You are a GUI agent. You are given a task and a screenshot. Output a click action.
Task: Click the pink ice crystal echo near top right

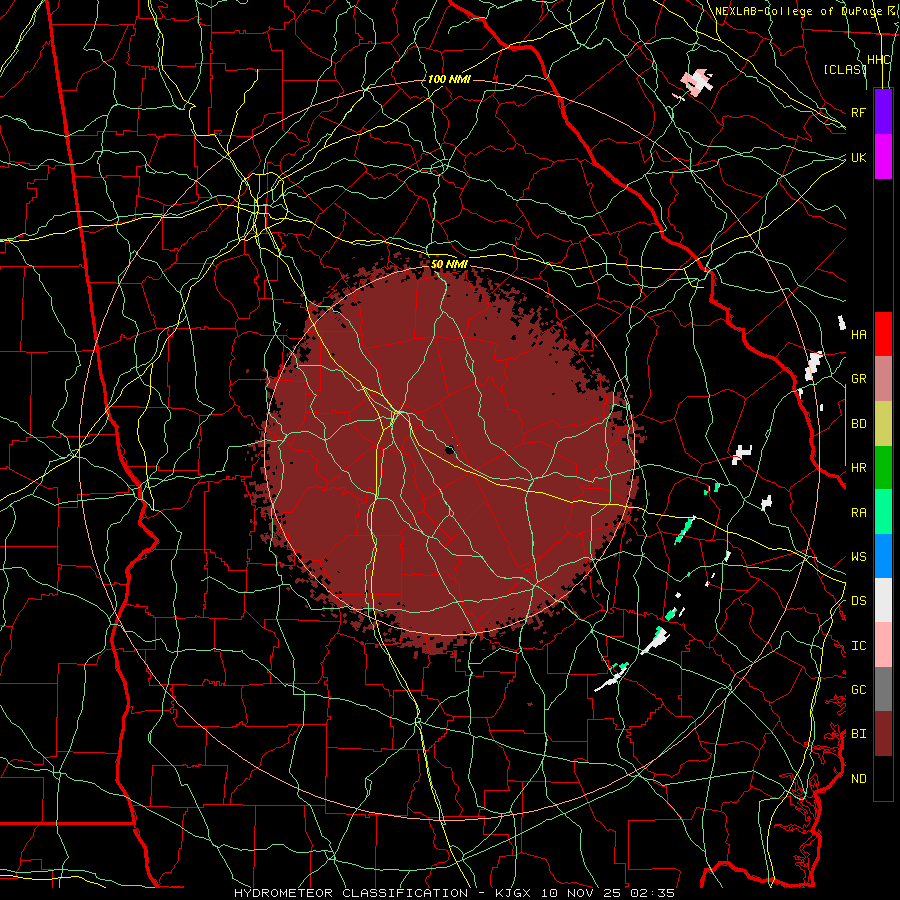tap(697, 82)
